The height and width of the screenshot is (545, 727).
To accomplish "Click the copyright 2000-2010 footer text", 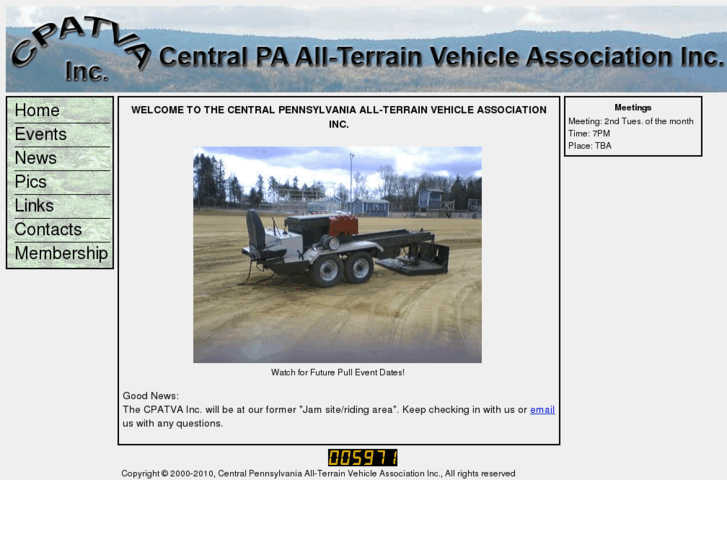I will [319, 474].
